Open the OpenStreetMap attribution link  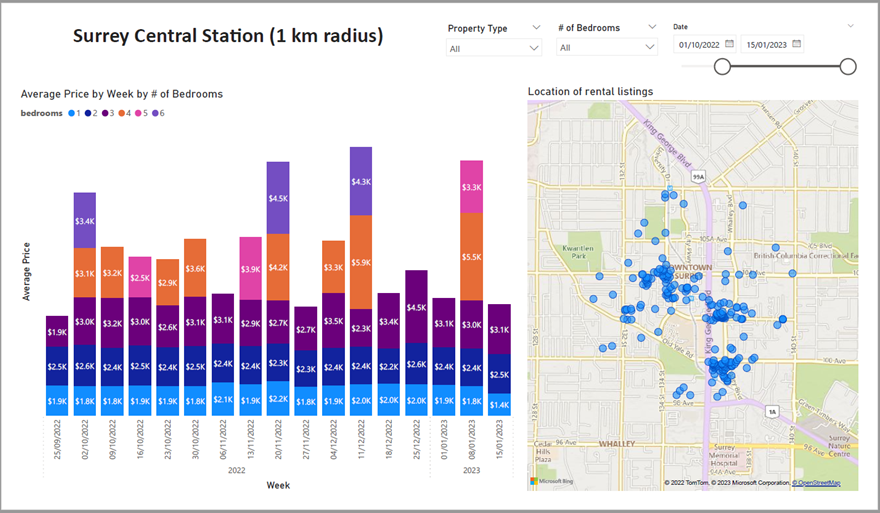pyautogui.click(x=816, y=483)
